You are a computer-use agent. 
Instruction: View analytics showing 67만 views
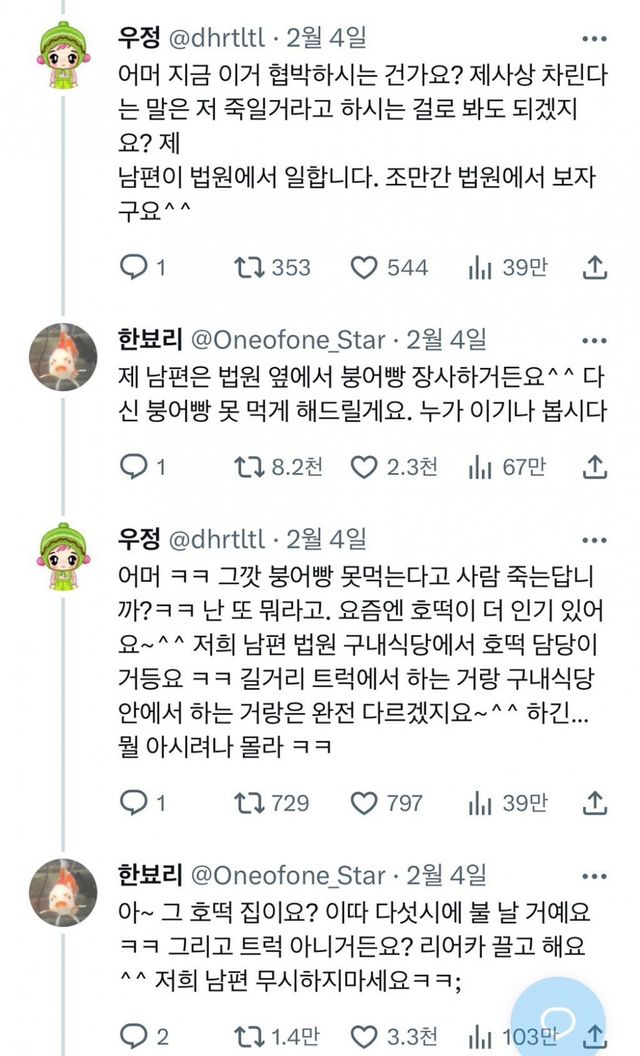click(479, 466)
